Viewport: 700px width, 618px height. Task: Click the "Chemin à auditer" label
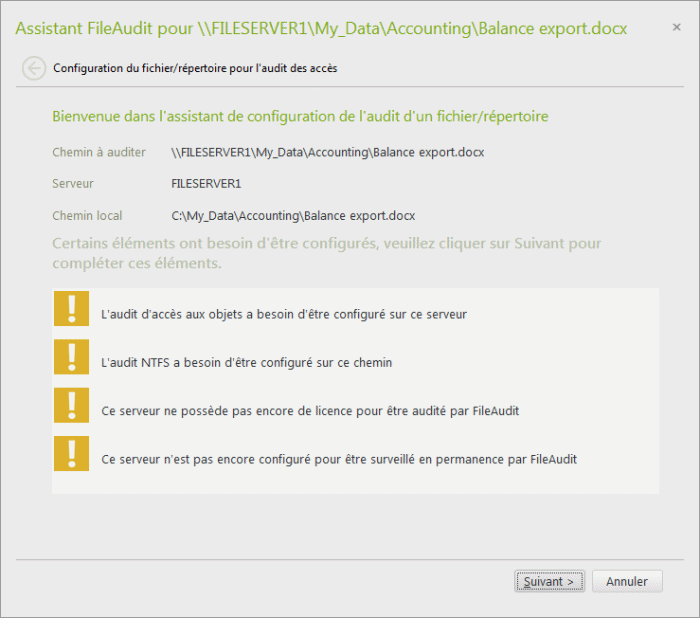click(x=99, y=153)
